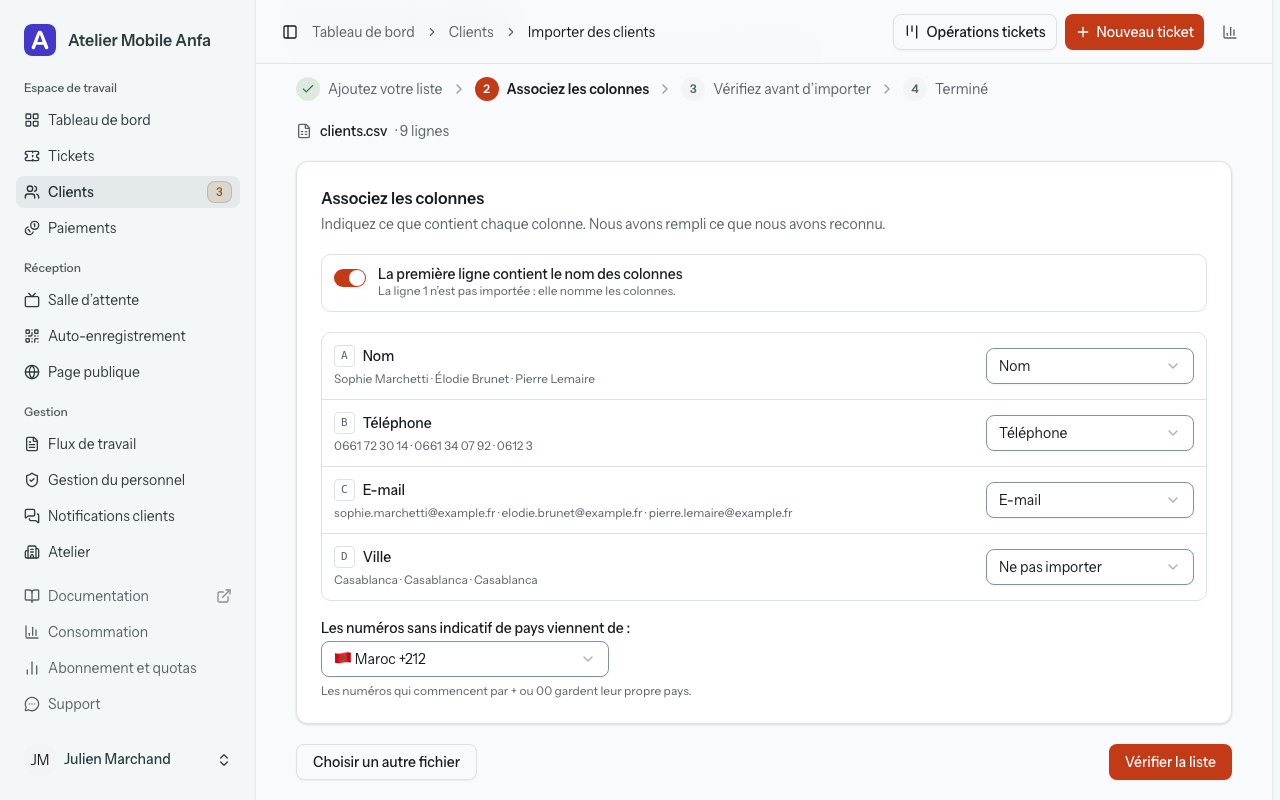Click the column letter B badge for Téléphone
This screenshot has height=800, width=1280.
(344, 423)
